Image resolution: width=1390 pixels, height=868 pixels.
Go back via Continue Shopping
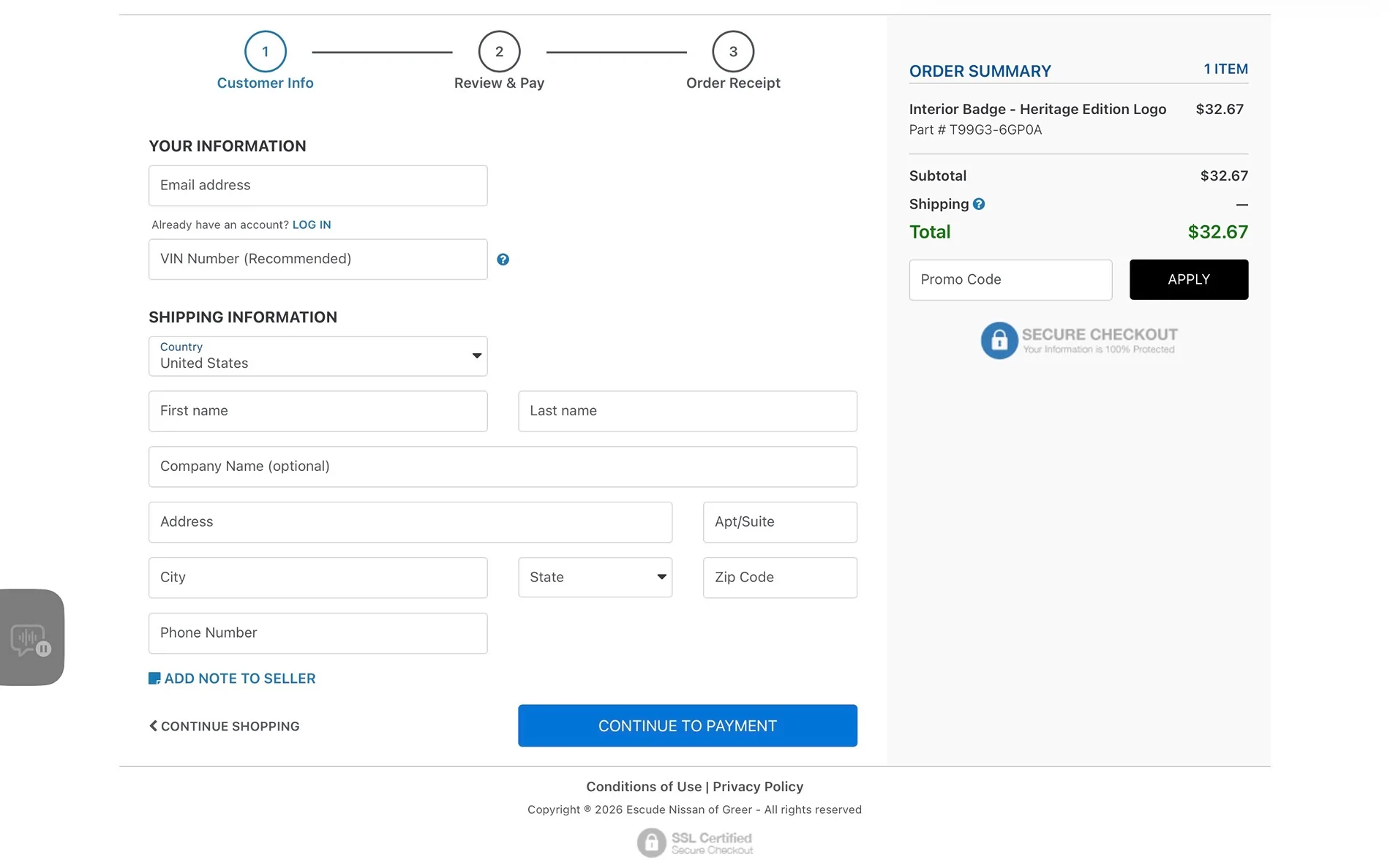point(224,726)
